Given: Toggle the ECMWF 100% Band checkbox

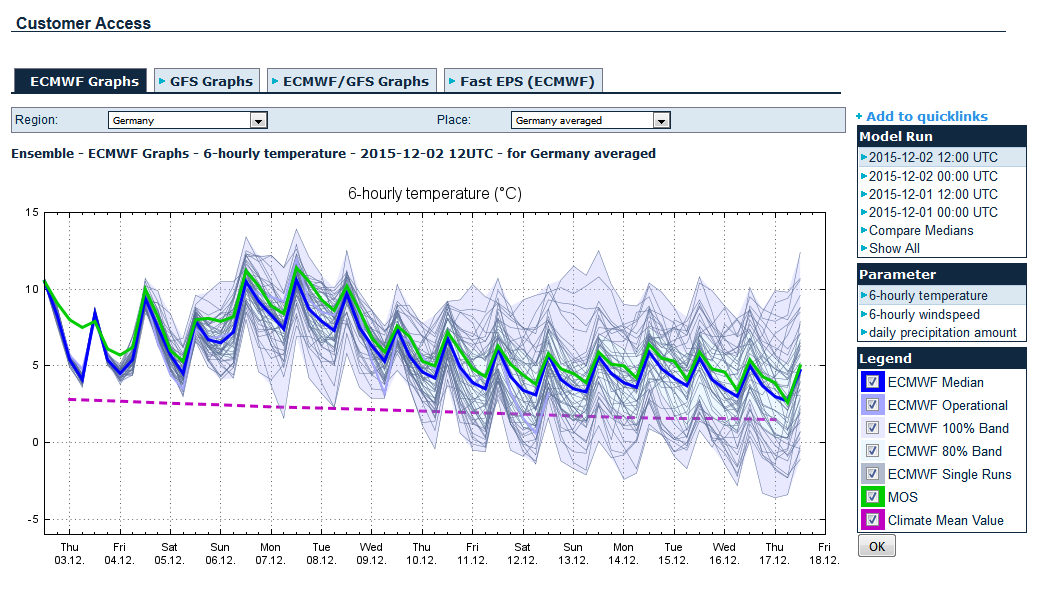Looking at the screenshot, I should (873, 428).
